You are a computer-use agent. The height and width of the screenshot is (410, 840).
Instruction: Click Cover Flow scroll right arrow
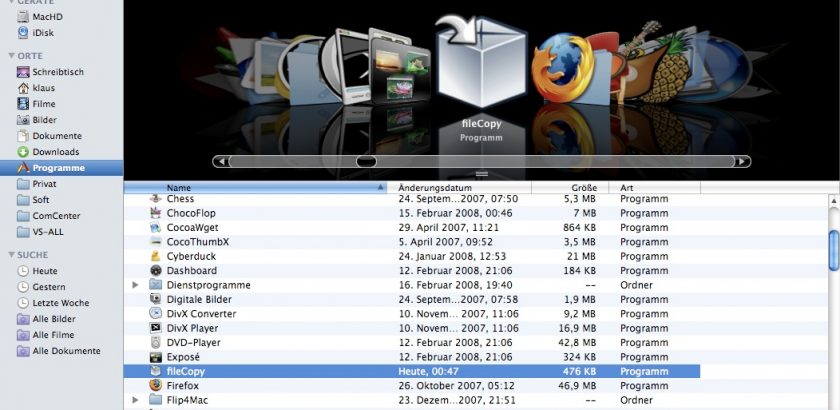[742, 161]
